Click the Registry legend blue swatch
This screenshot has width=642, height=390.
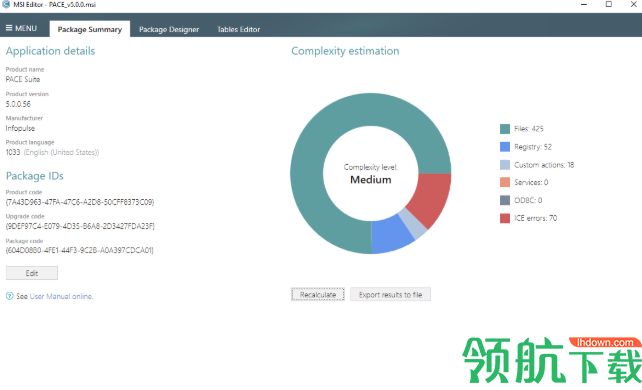505,147
